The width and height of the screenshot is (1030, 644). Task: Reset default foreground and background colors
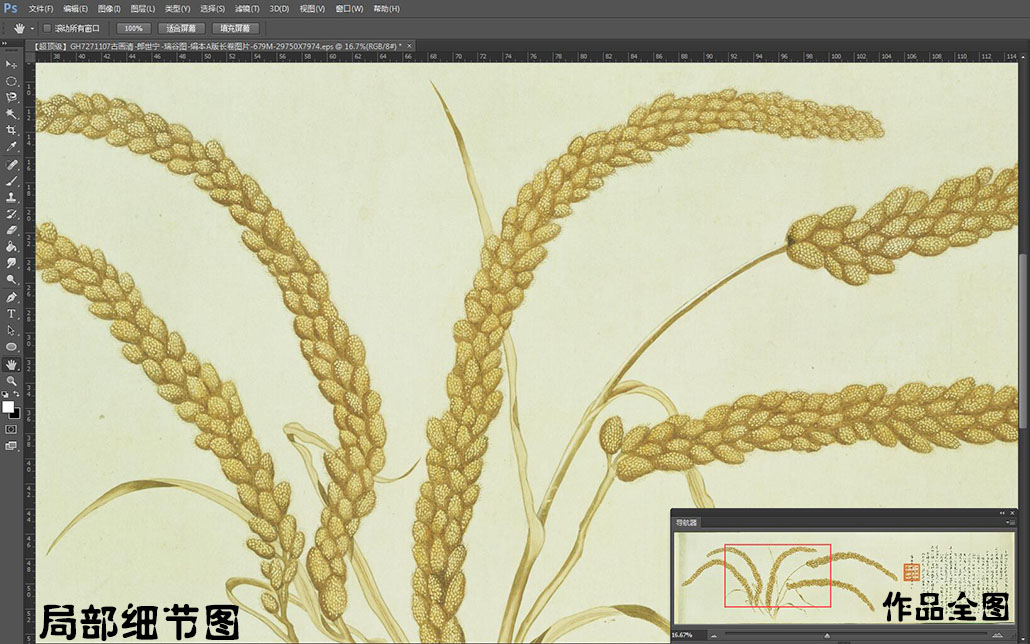(x=5, y=394)
